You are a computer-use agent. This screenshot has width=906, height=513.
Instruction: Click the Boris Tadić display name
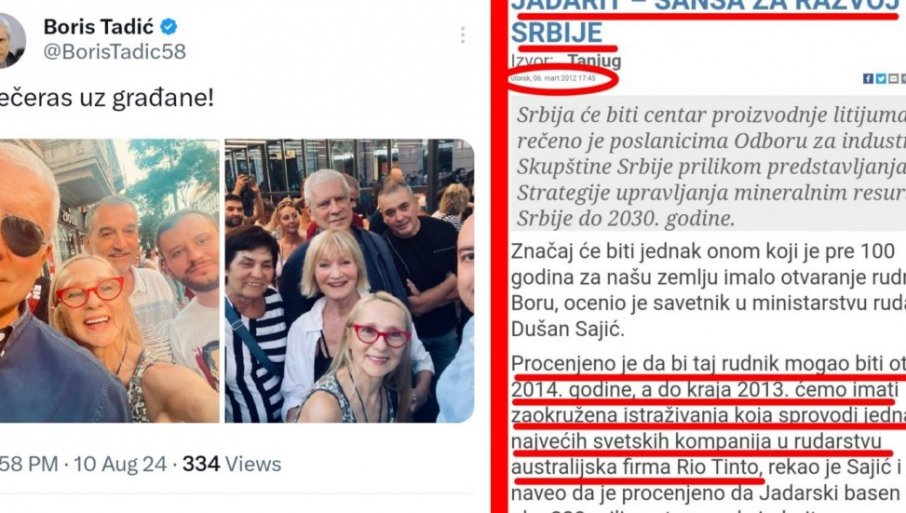coord(99,27)
